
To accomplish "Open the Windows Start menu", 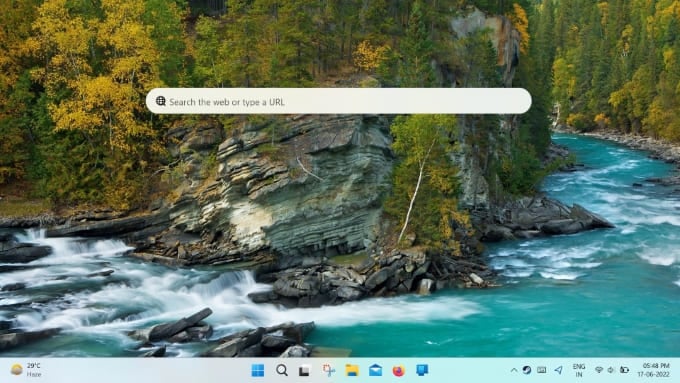I will tap(258, 370).
